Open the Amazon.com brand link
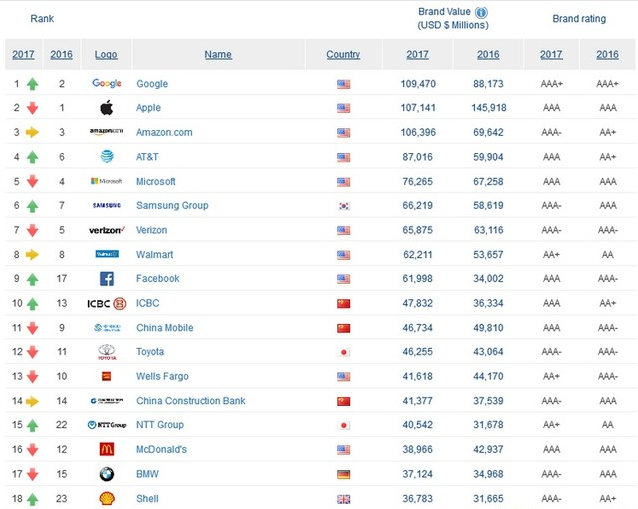 click(164, 132)
